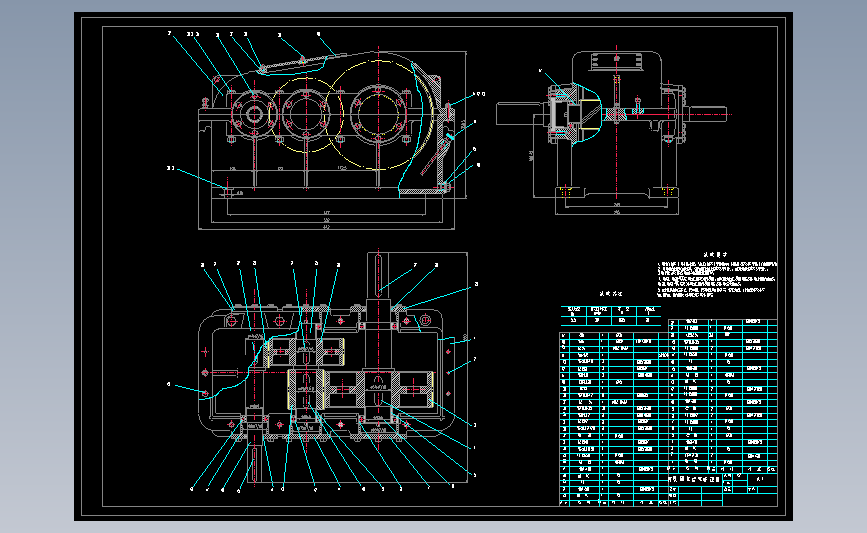The width and height of the screenshot is (867, 533).
Task: Select the foundation bolt at front view lower-left
Action: coord(227,191)
